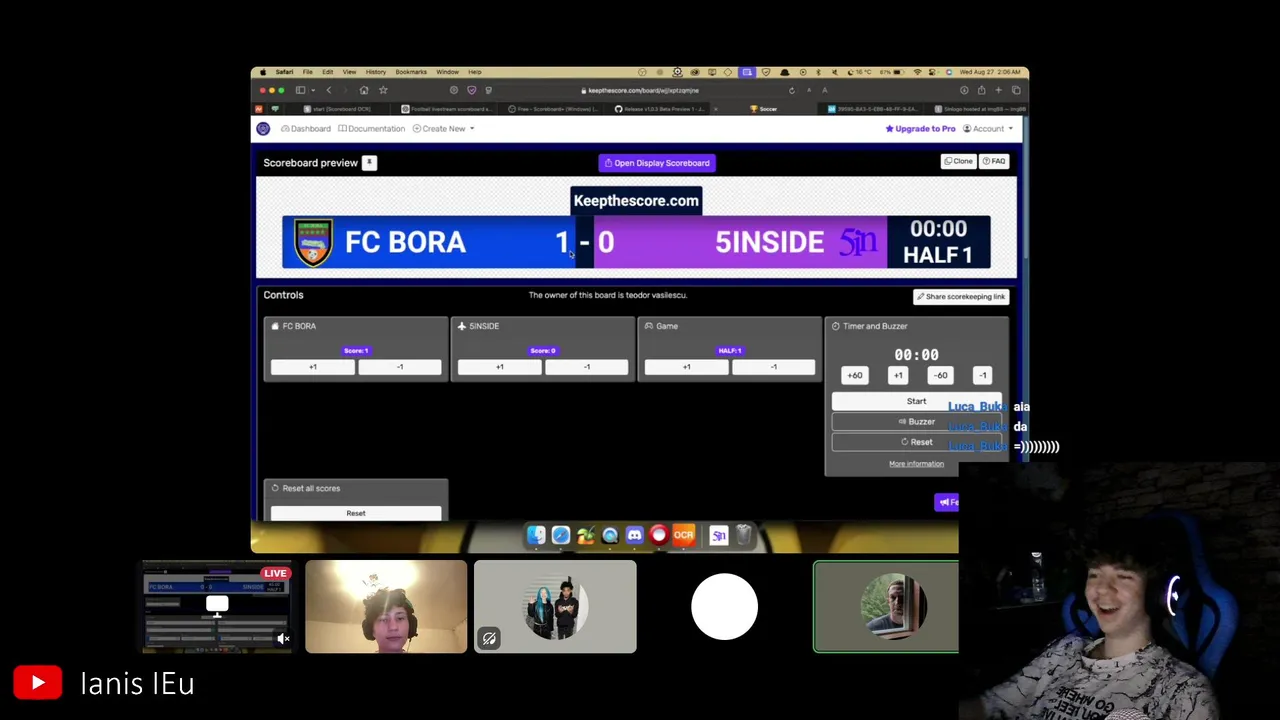Open the Documentation page
The height and width of the screenshot is (720, 1280).
pyautogui.click(x=372, y=128)
